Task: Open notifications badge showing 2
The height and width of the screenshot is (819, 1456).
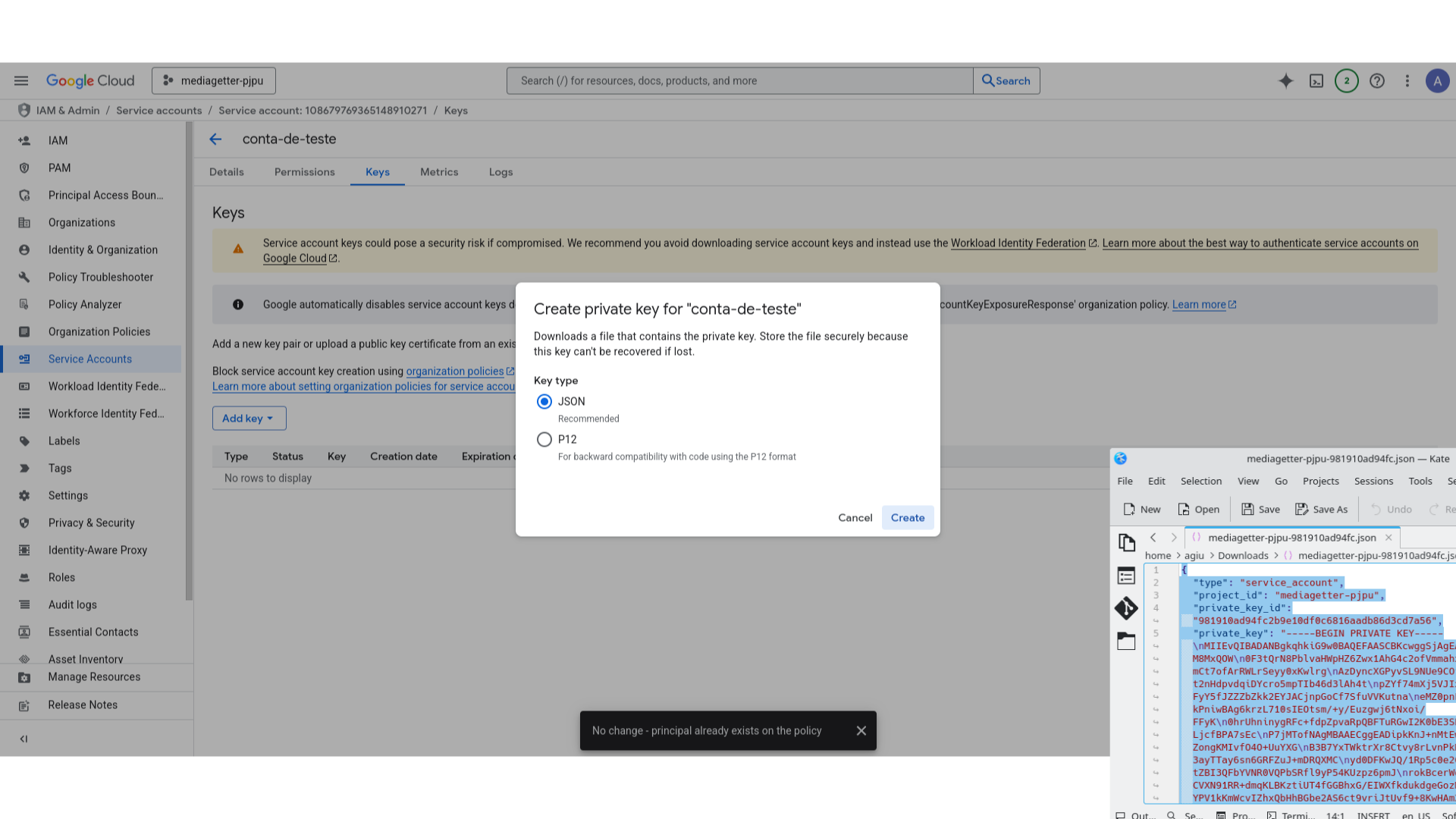Action: pyautogui.click(x=1346, y=81)
